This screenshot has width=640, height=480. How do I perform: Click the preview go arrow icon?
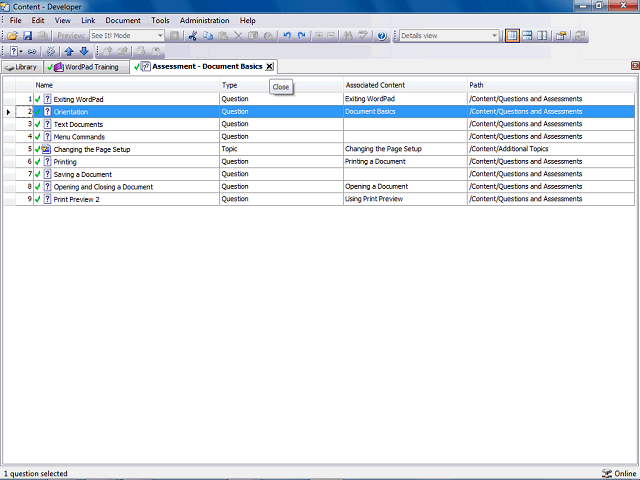point(174,36)
